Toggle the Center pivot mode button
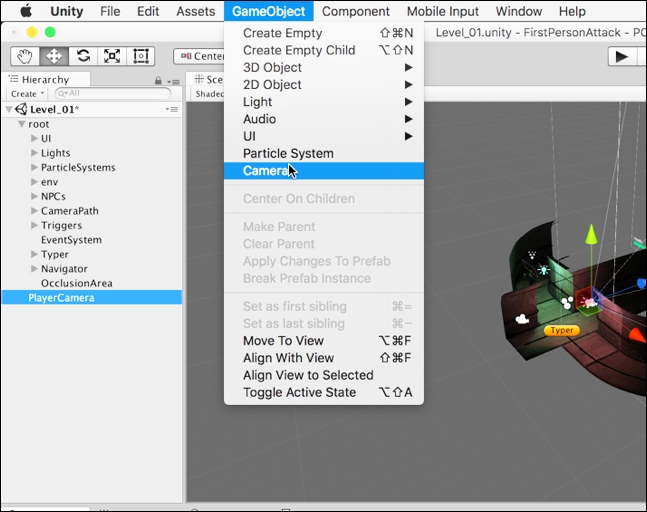The width and height of the screenshot is (647, 512). [199, 56]
